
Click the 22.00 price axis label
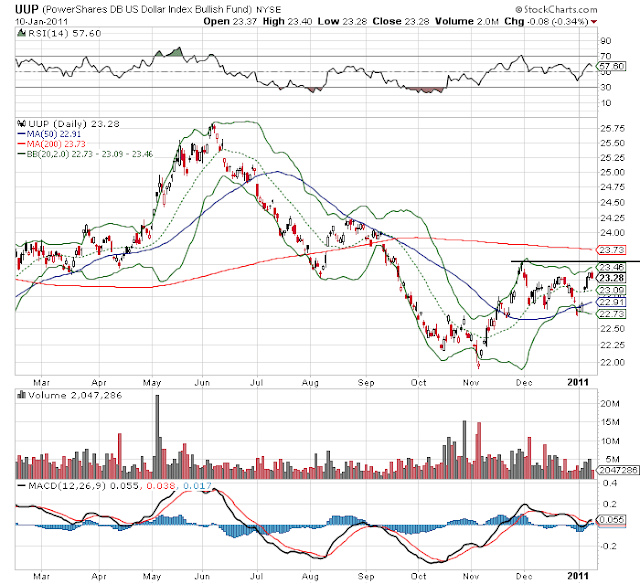point(613,362)
